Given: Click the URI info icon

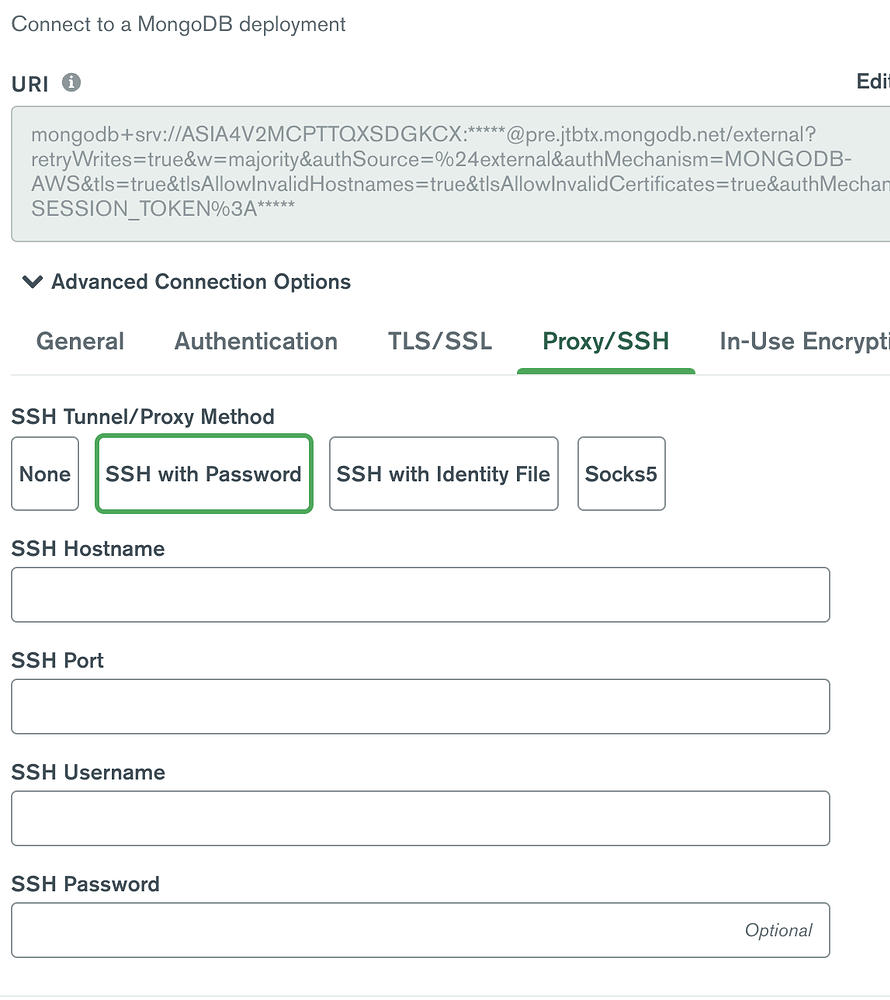Looking at the screenshot, I should [71, 83].
